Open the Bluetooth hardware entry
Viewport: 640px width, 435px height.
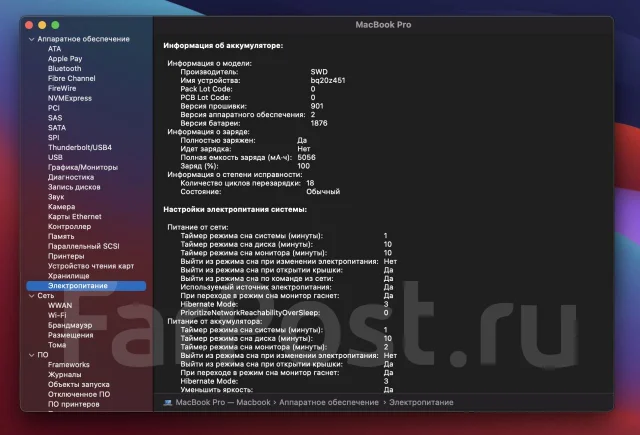[x=64, y=69]
